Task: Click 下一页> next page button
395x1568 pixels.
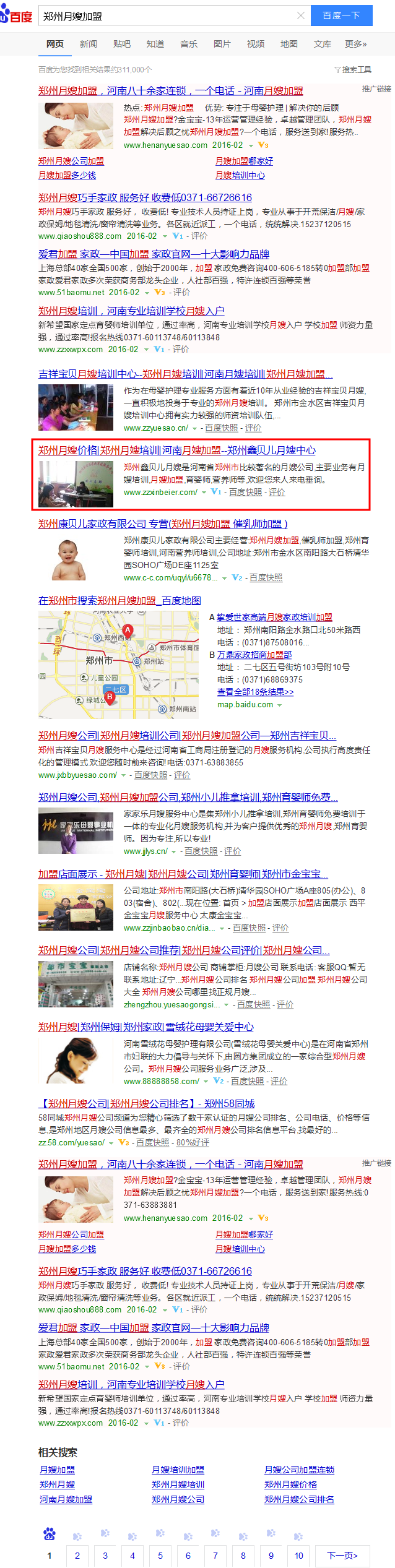Action: [x=342, y=1556]
